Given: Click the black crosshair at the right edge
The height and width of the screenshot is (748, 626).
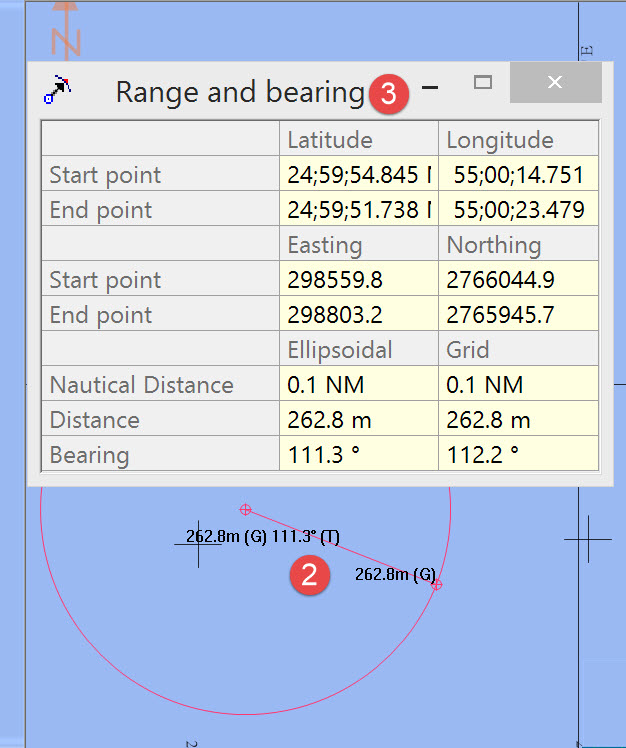Looking at the screenshot, I should coord(587,539).
